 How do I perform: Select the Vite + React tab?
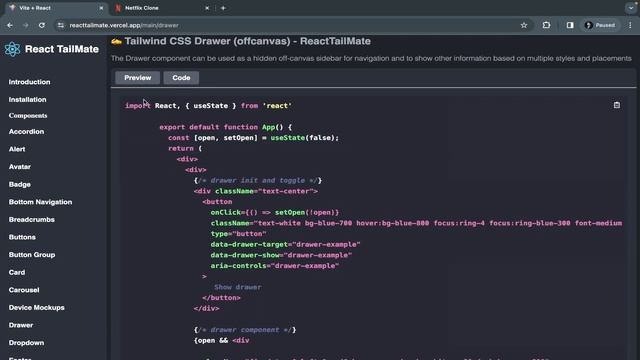55,8
